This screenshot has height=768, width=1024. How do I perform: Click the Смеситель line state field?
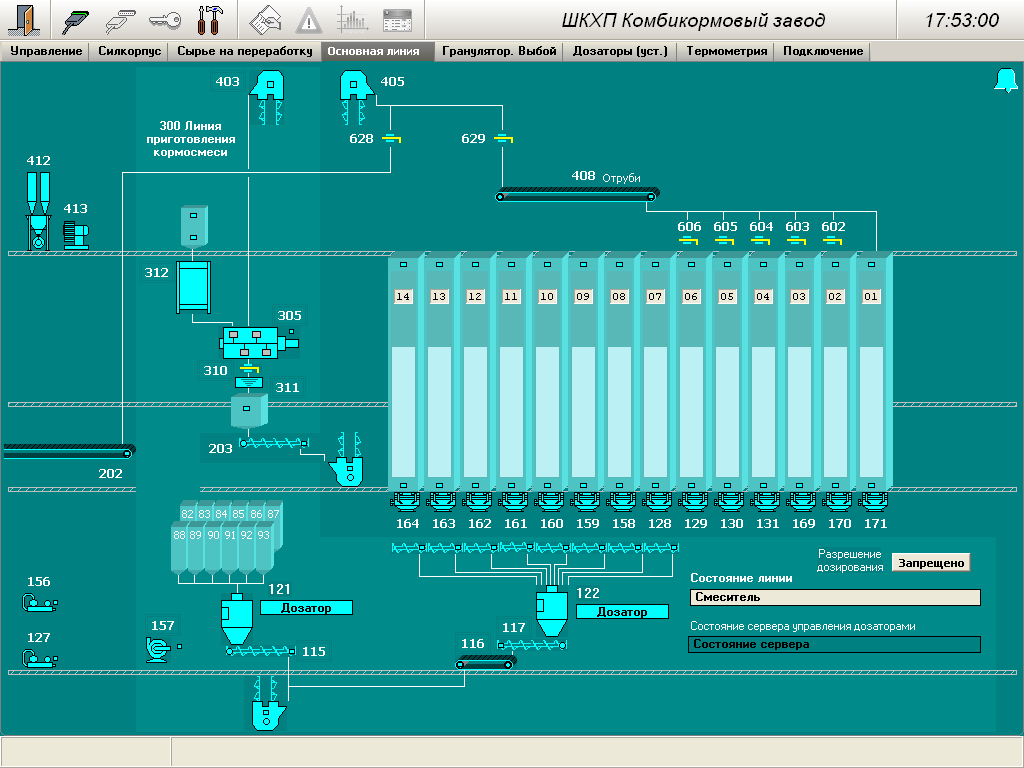835,597
